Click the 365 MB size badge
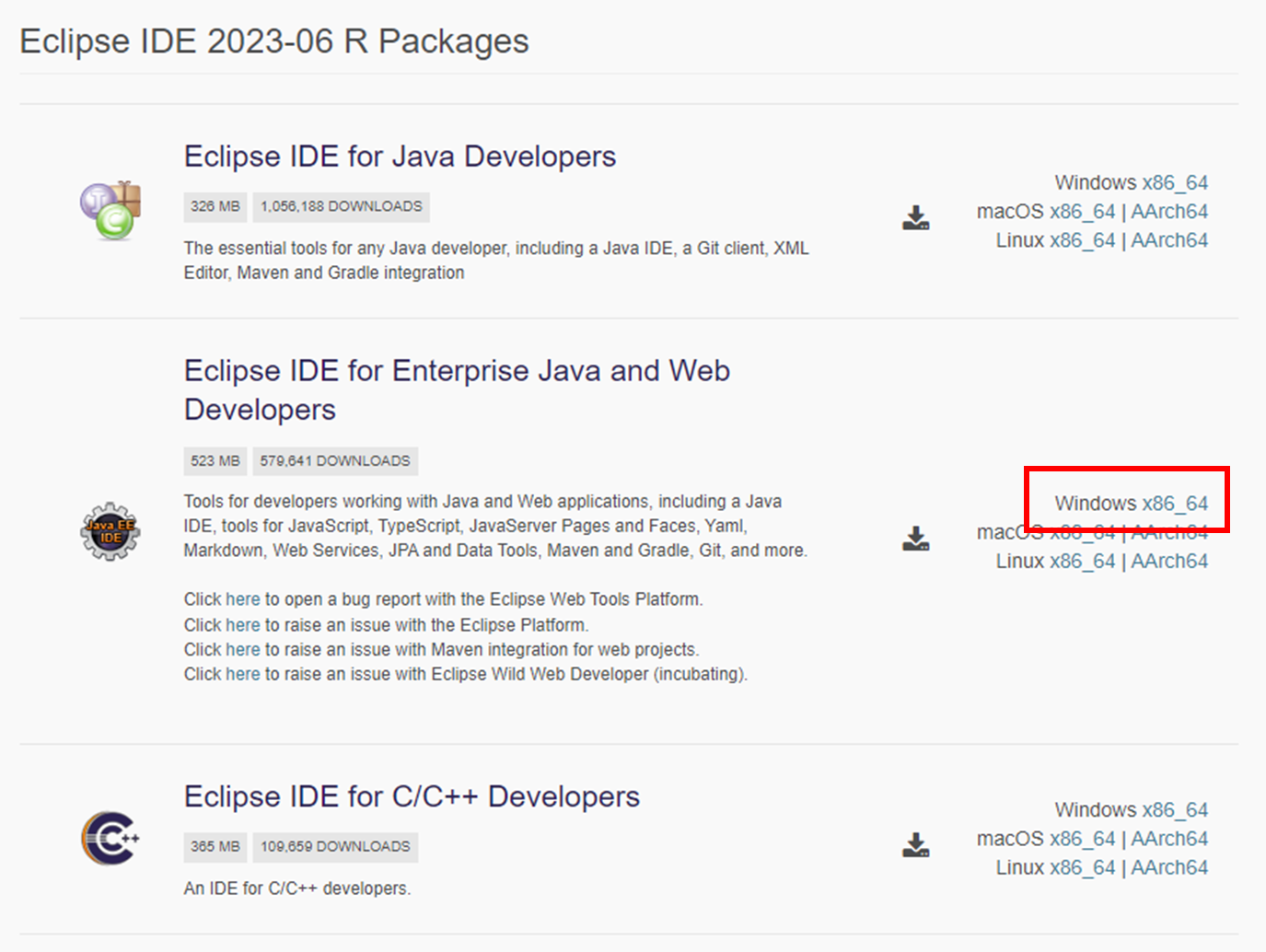This screenshot has width=1266, height=952. coord(215,846)
